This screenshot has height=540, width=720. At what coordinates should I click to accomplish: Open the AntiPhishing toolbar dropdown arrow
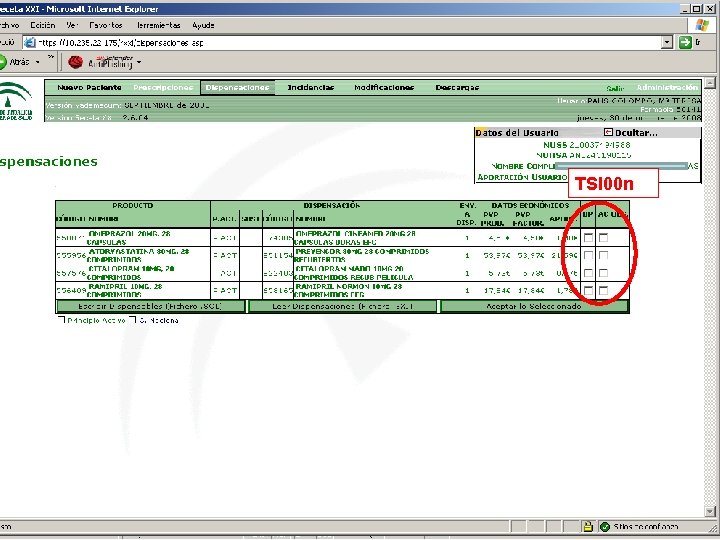pos(139,62)
